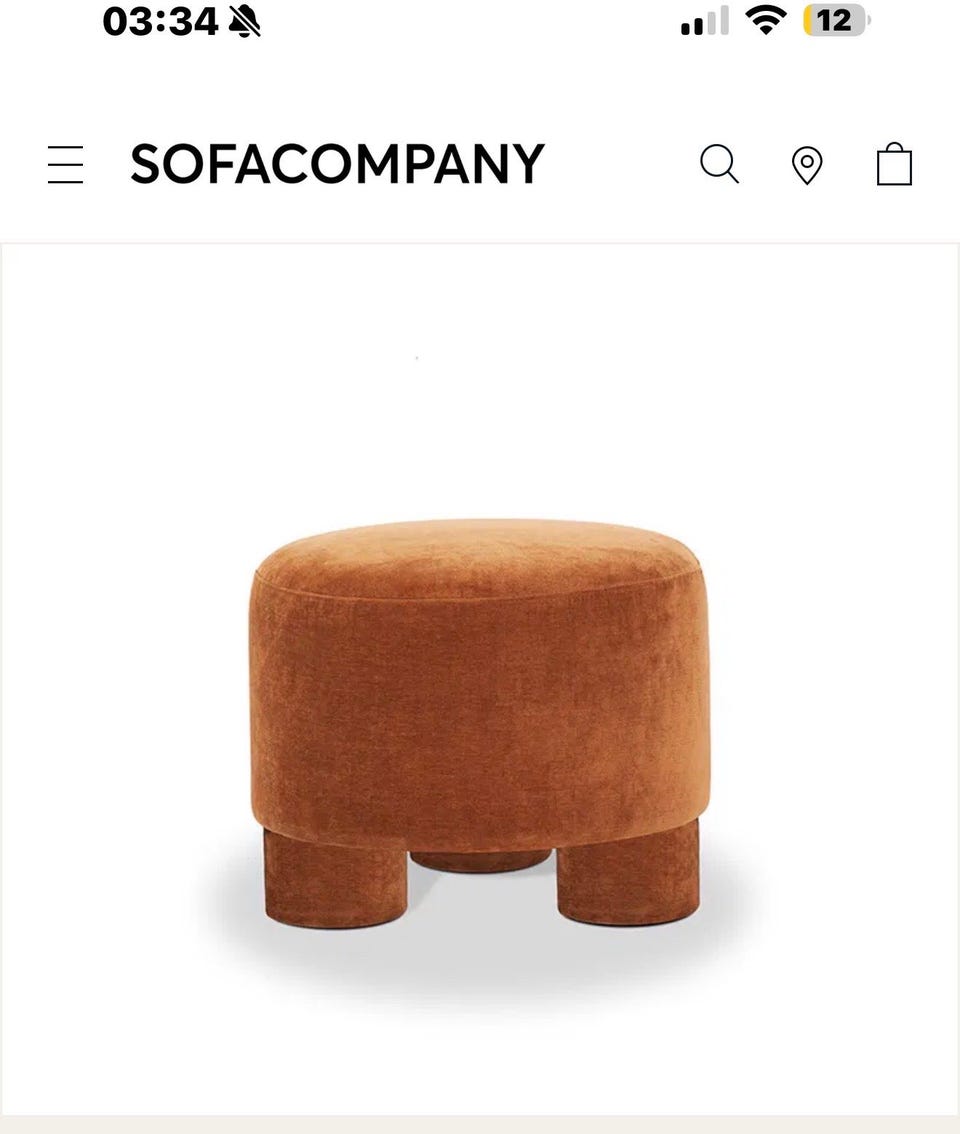Open the hamburger navigation menu
Viewport: 960px width, 1134px height.
65,164
